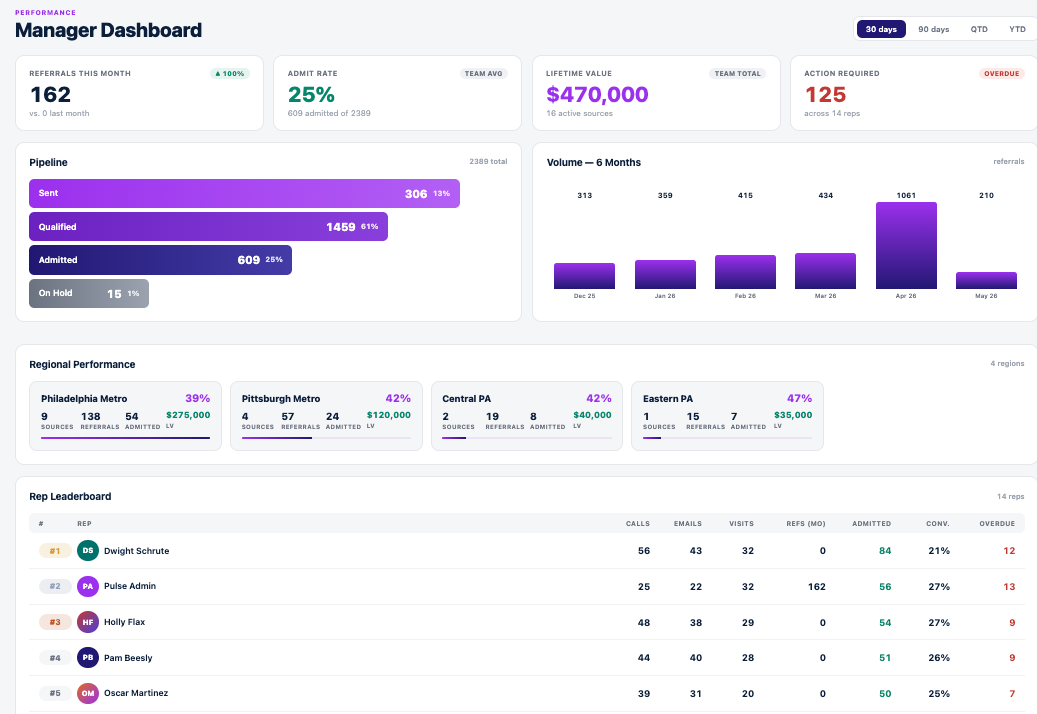Click Holly Flax's HF avatar
The image size is (1037, 714).
[x=88, y=621]
